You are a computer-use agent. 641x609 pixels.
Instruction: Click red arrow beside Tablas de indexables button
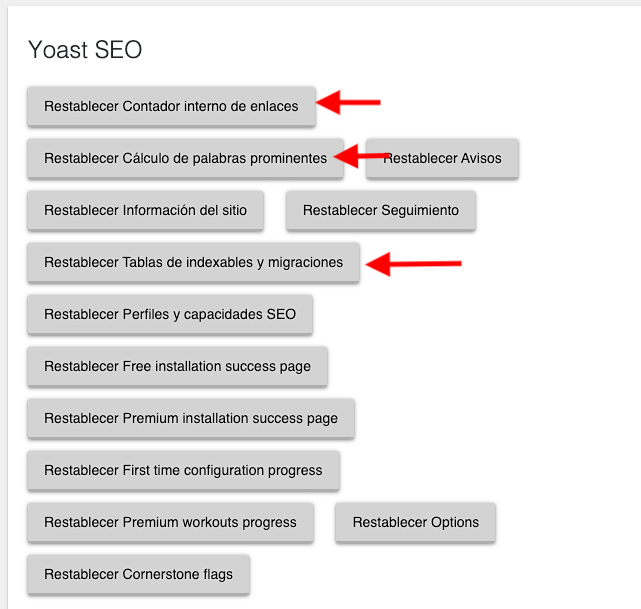414,264
